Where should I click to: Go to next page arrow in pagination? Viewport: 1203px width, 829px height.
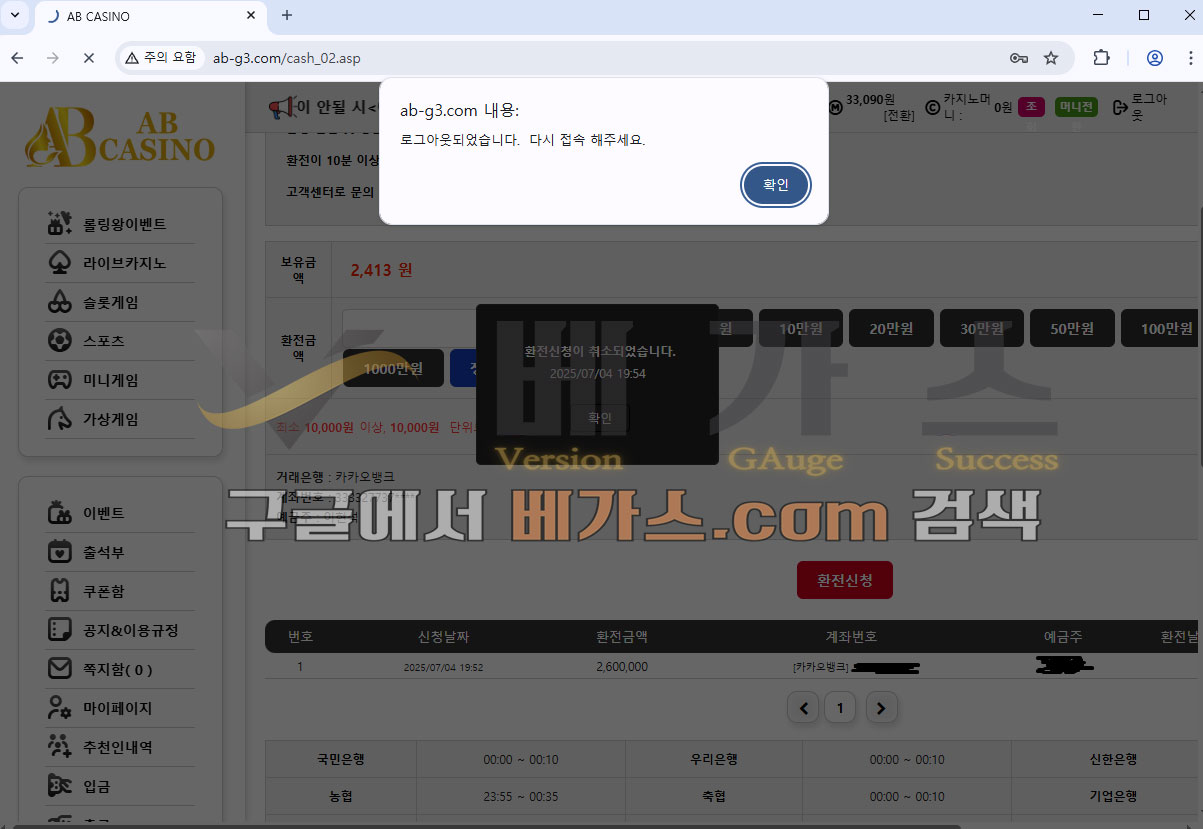point(880,708)
